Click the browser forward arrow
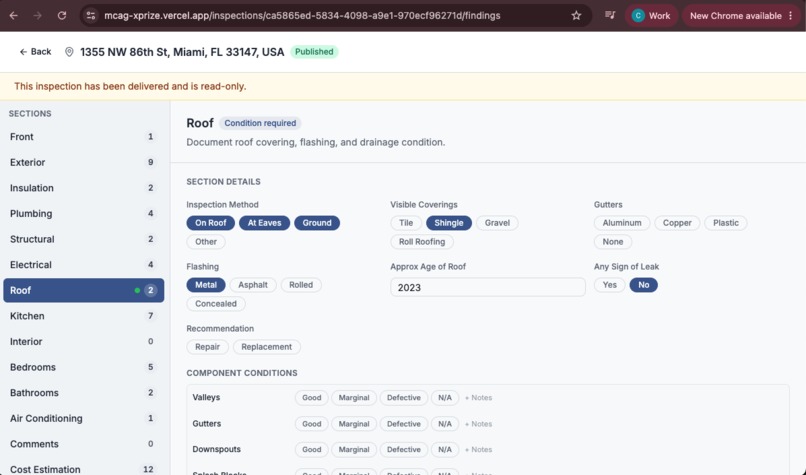The width and height of the screenshot is (806, 475). pos(38,15)
